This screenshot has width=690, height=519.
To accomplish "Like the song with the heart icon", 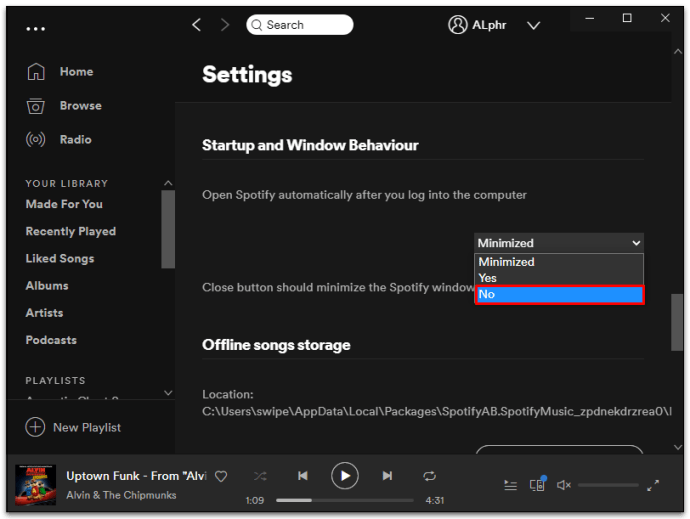I will 221,476.
